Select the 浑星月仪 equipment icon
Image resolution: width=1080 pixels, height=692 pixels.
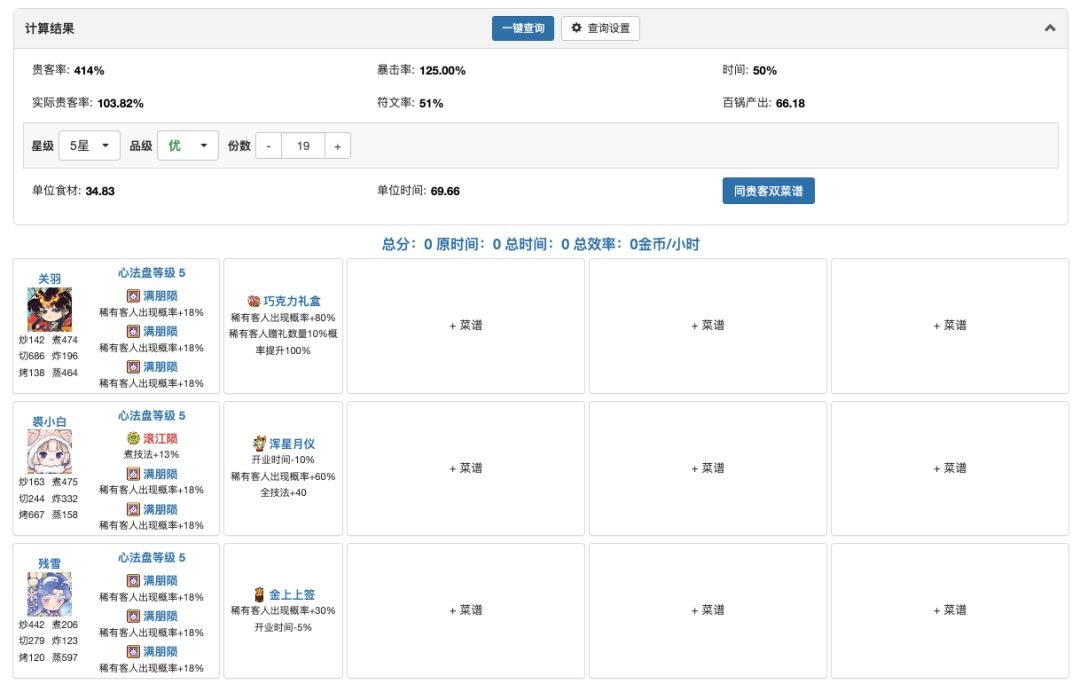coord(260,443)
